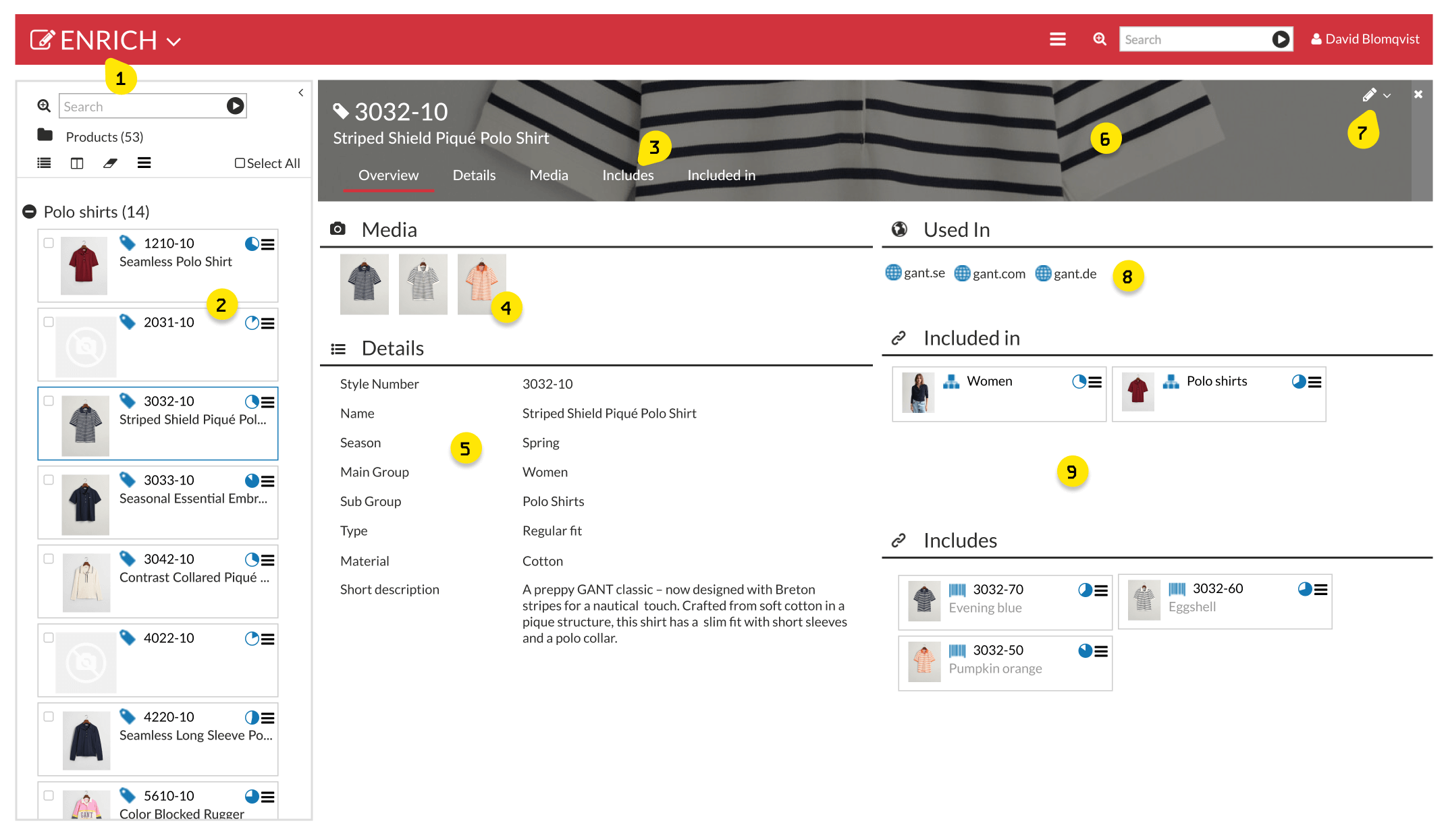Check the box for product 4220-10
This screenshot has height=840, width=1446.
(x=49, y=717)
